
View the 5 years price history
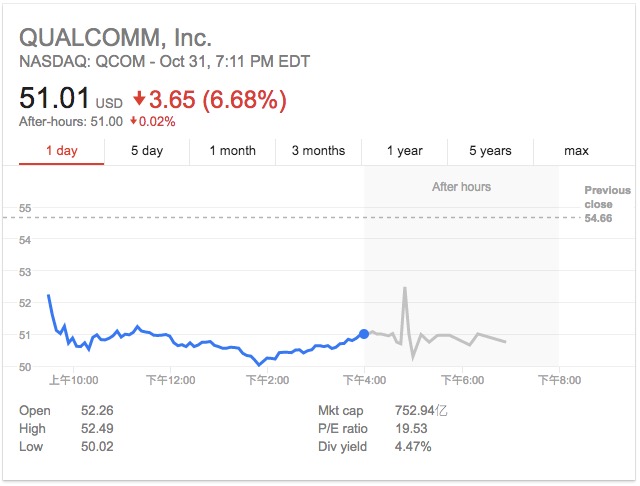490,151
